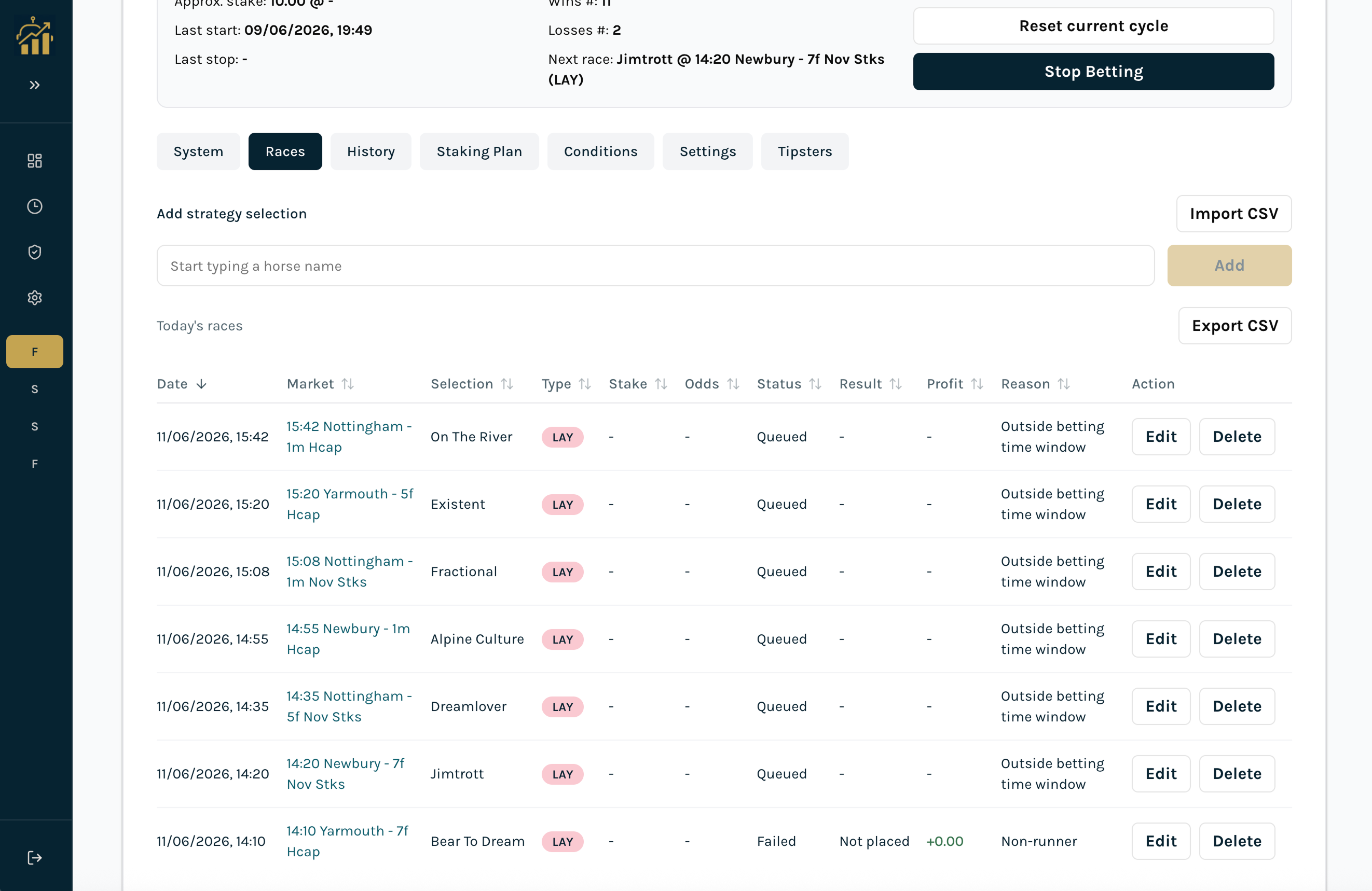Sort the table by Stake column
This screenshot has width=1372, height=891.
pos(638,384)
